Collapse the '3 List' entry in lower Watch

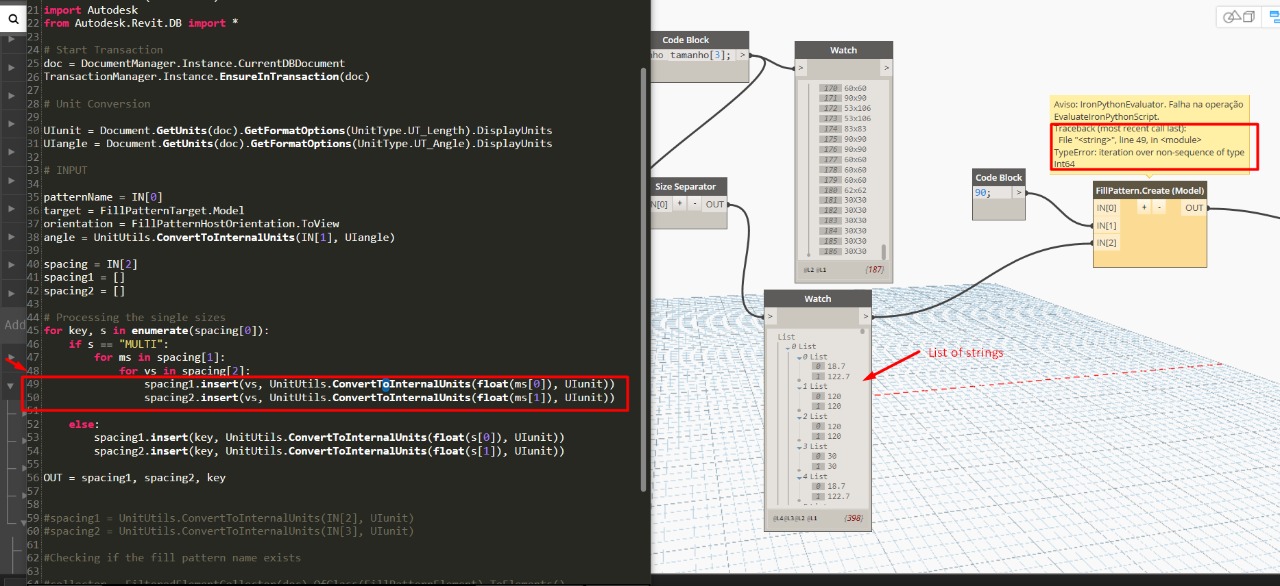tap(799, 446)
